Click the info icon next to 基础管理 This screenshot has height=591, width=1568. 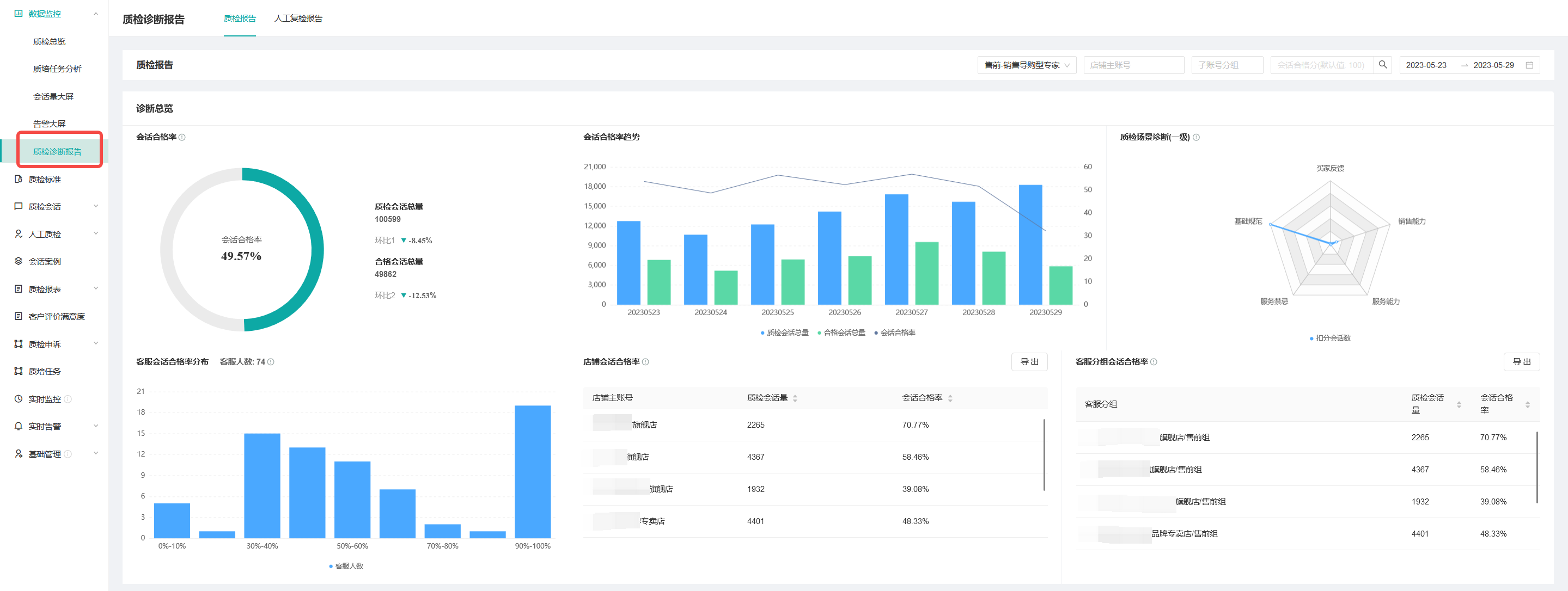click(68, 453)
